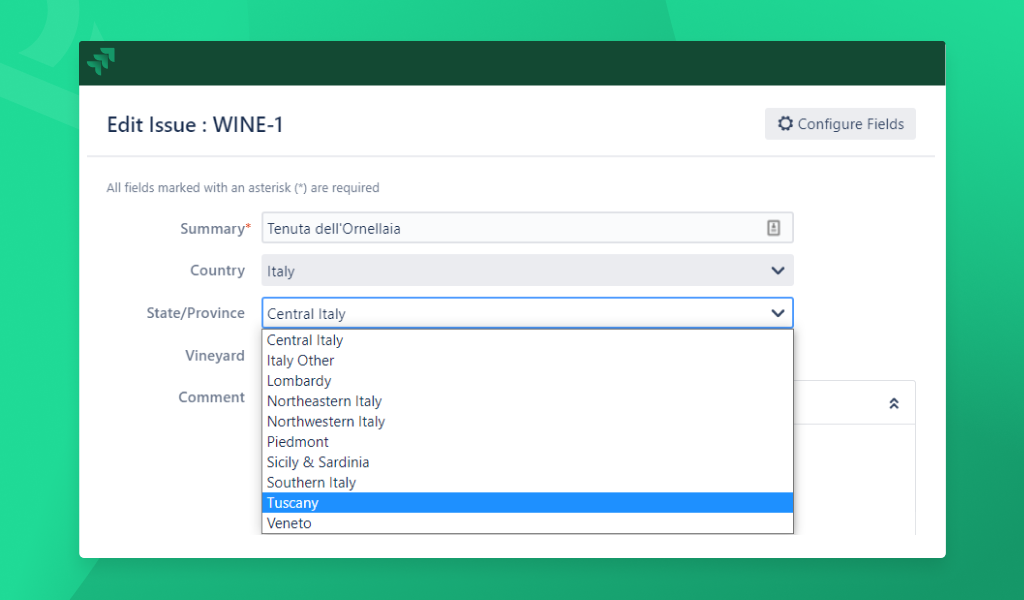This screenshot has height=600, width=1024.
Task: Choose Italy Other option
Action: pyautogui.click(x=527, y=360)
